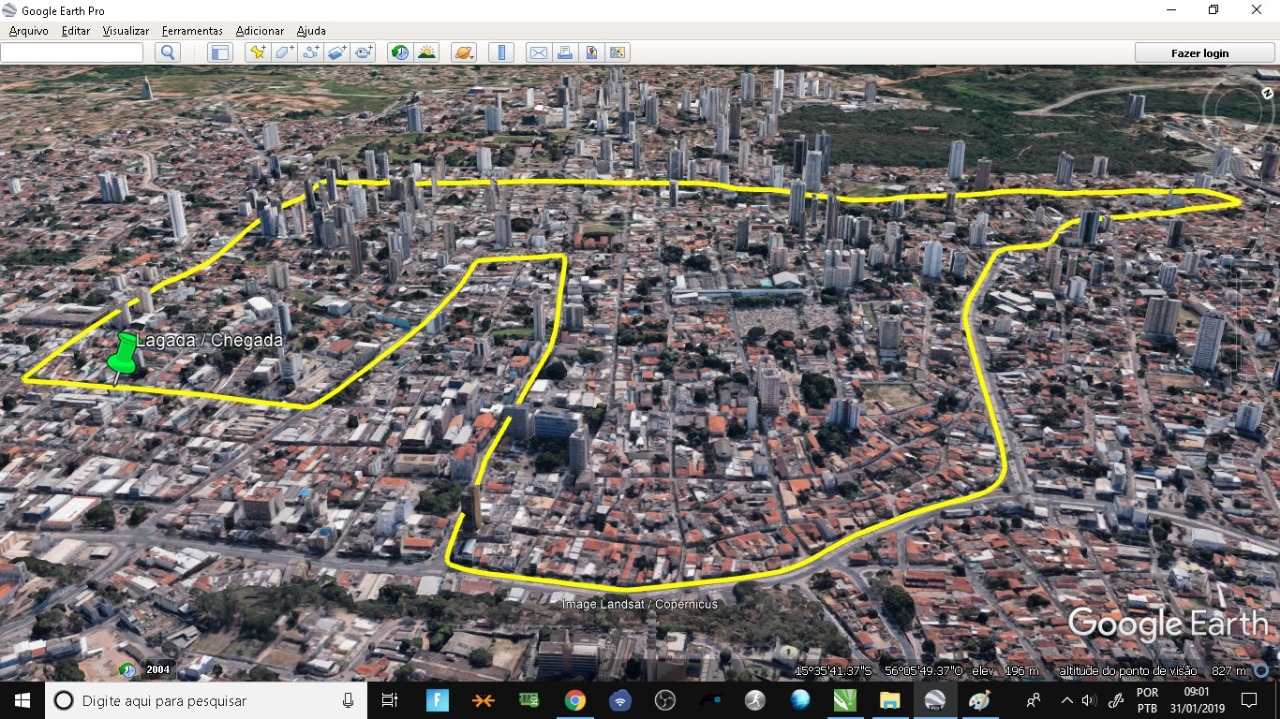1280x719 pixels.
Task: Click the 2004 historical imagery date
Action: [x=158, y=670]
